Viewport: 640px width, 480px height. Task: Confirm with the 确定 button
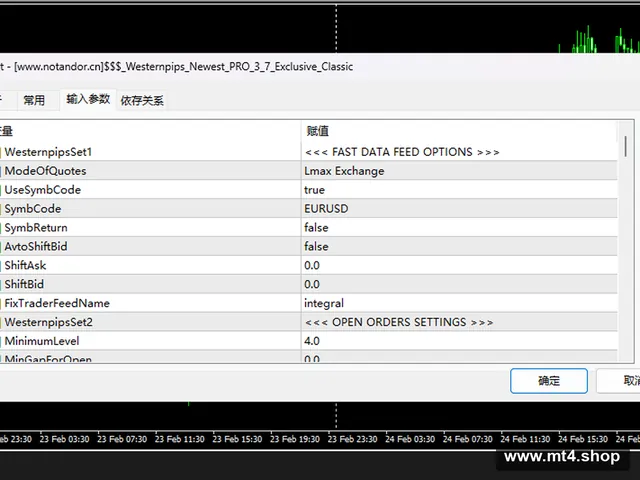pyautogui.click(x=549, y=381)
